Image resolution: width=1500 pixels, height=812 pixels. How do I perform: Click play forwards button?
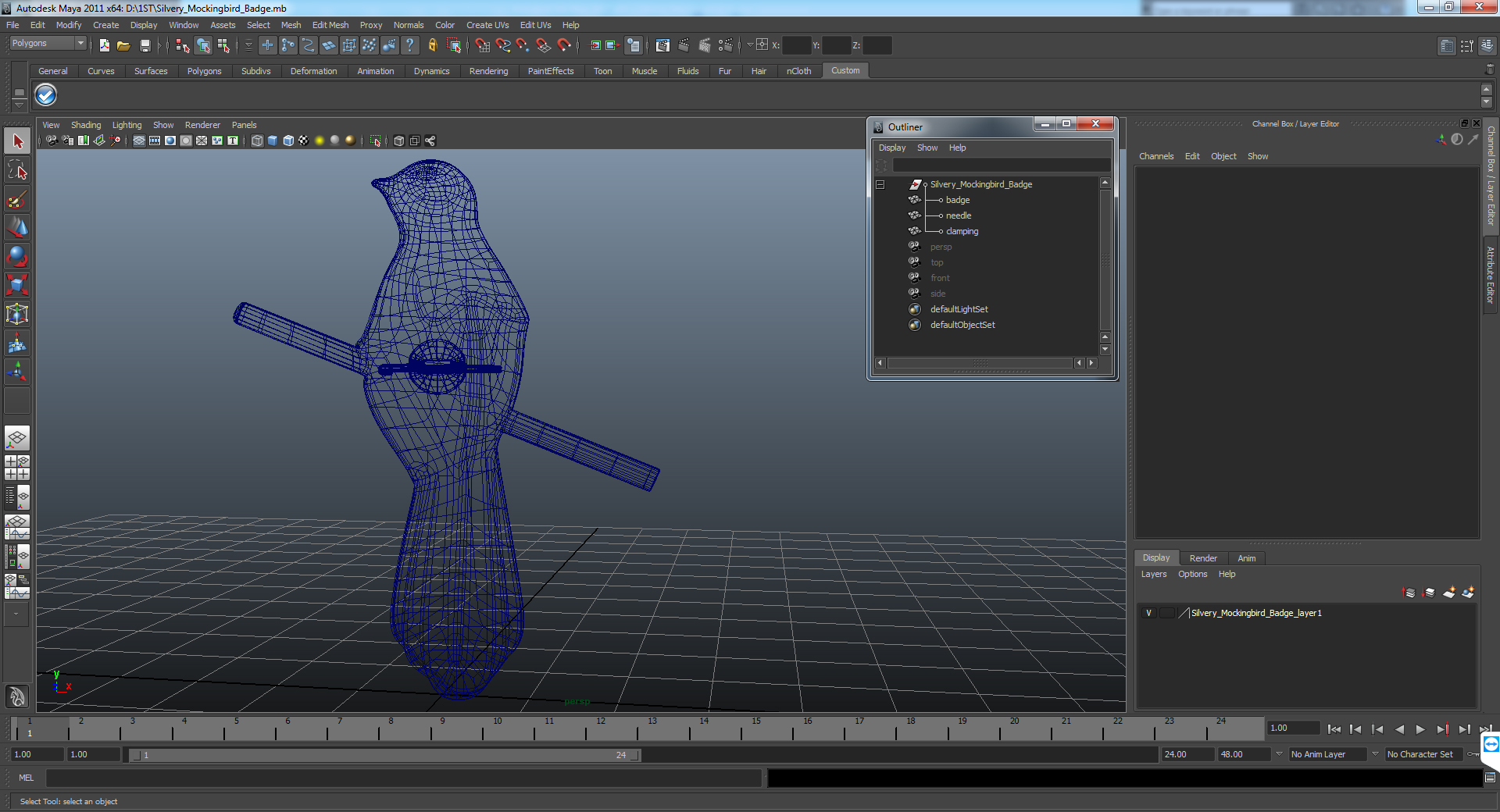tap(1420, 729)
